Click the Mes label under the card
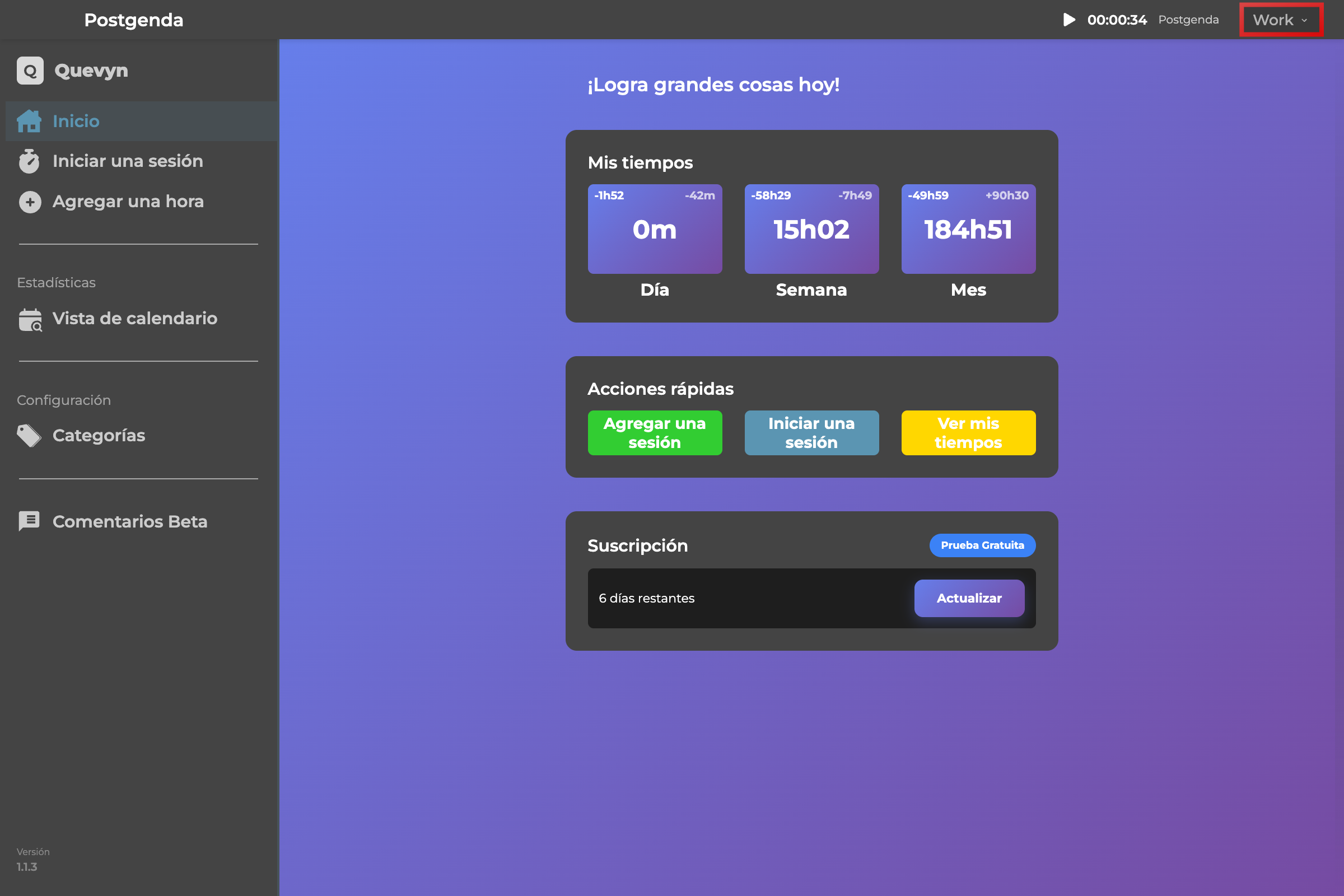The width and height of the screenshot is (1344, 896). click(x=969, y=290)
